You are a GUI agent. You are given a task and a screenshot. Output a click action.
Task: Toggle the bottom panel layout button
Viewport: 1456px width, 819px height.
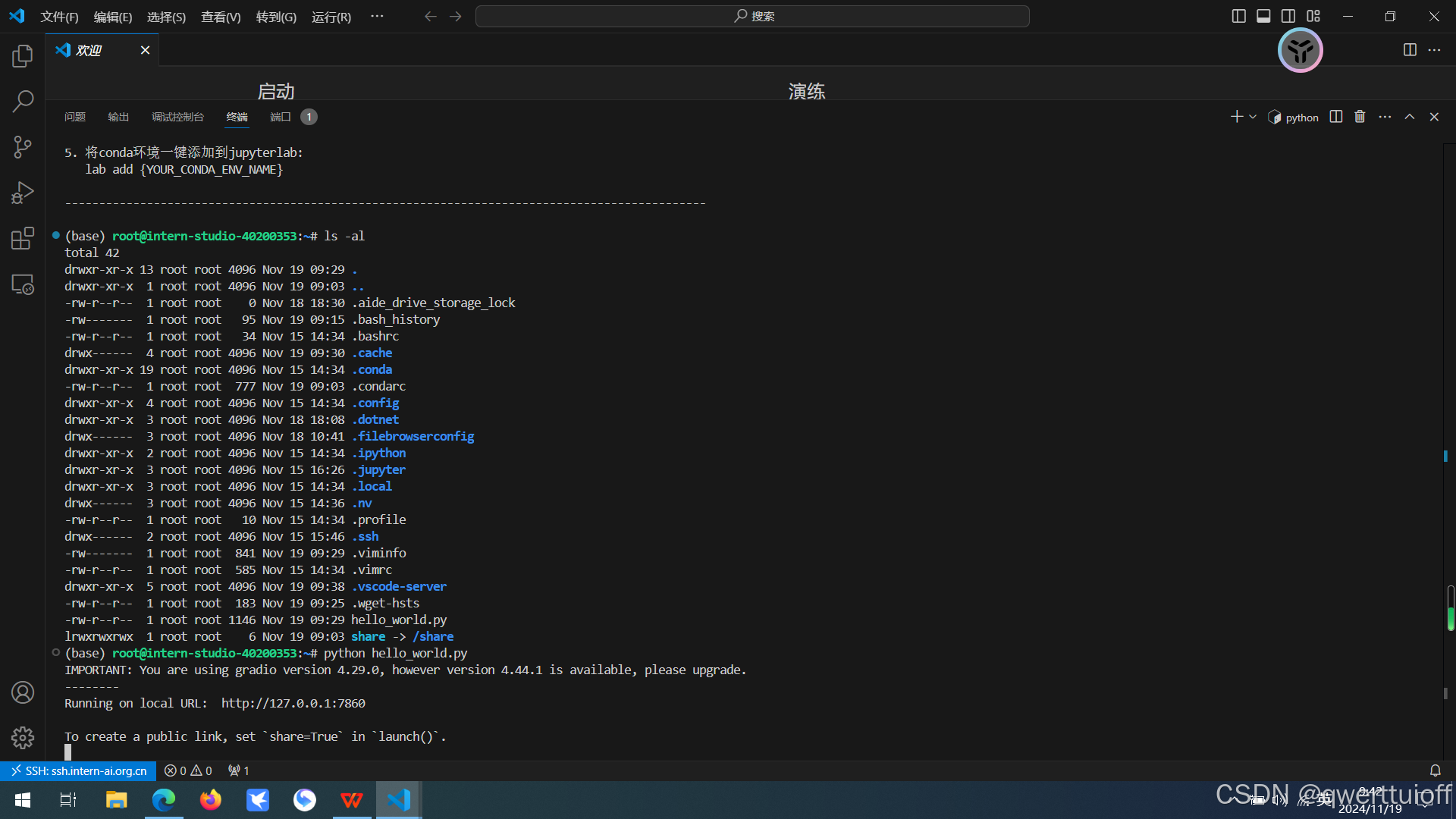click(x=1263, y=16)
